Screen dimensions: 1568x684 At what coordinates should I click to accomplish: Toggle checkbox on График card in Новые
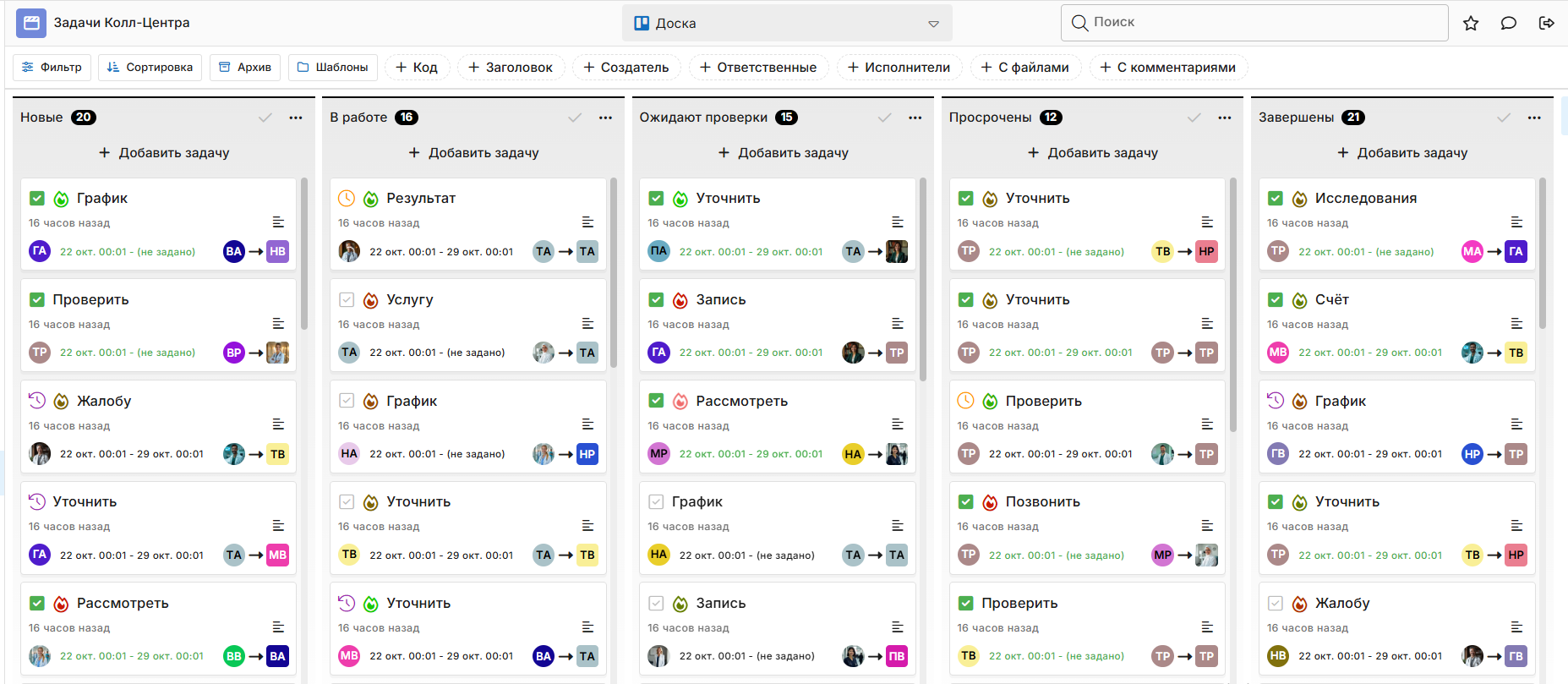(x=37, y=199)
